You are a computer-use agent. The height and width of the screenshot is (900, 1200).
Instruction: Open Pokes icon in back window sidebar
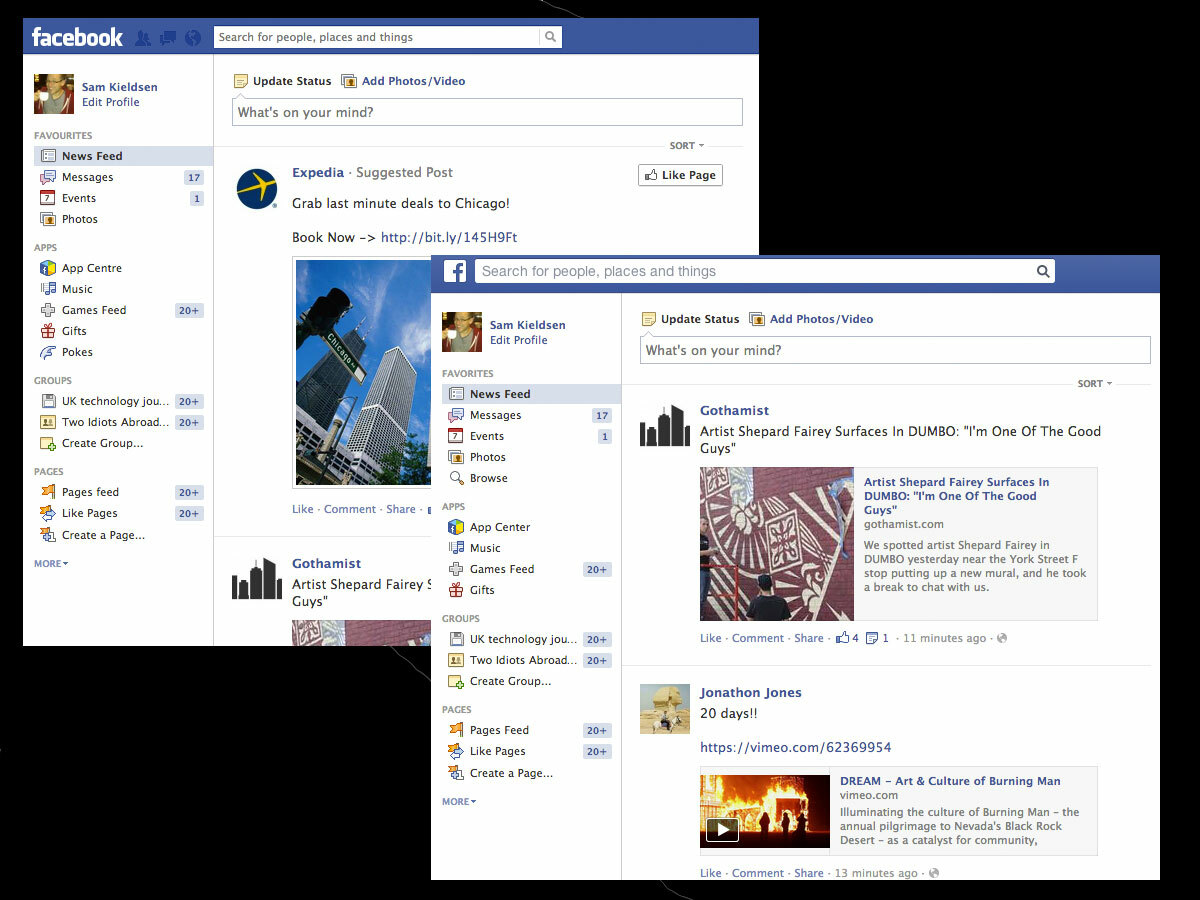click(48, 352)
